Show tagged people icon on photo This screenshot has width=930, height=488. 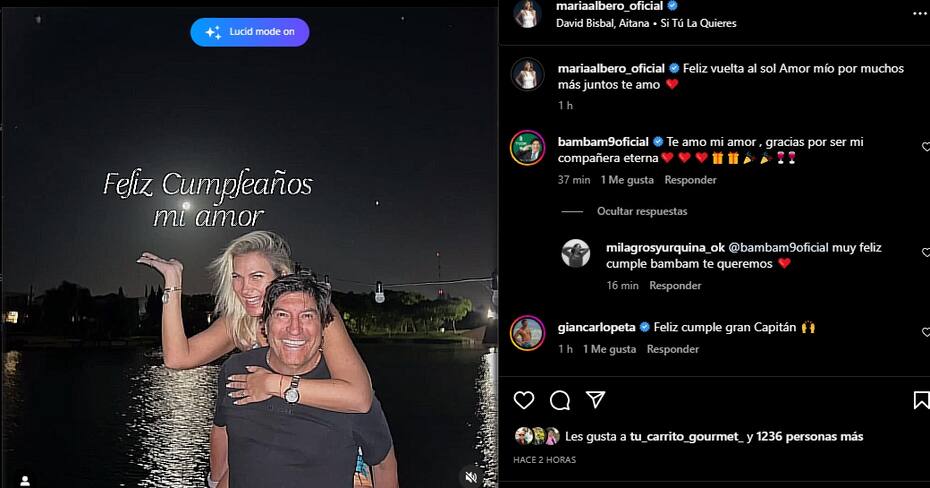click(25, 480)
